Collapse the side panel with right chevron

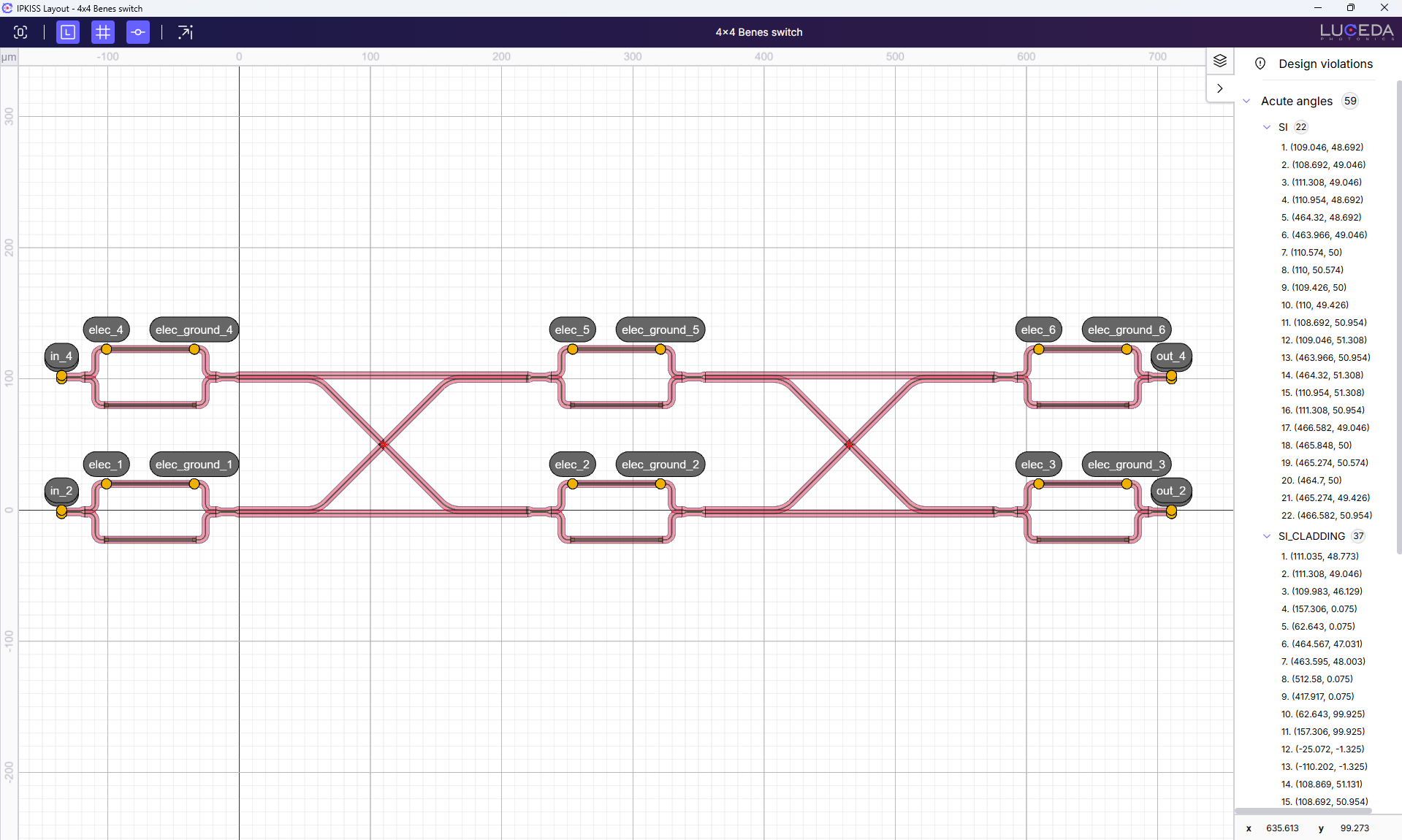pyautogui.click(x=1219, y=88)
